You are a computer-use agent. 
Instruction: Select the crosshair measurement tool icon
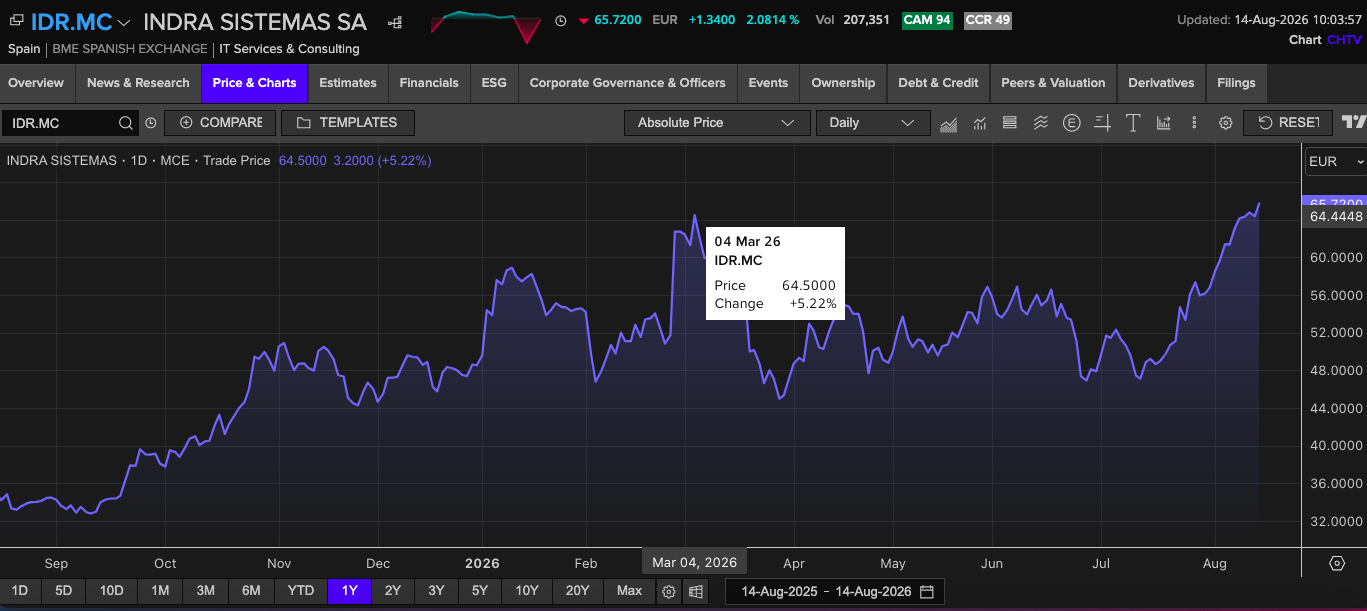1102,123
